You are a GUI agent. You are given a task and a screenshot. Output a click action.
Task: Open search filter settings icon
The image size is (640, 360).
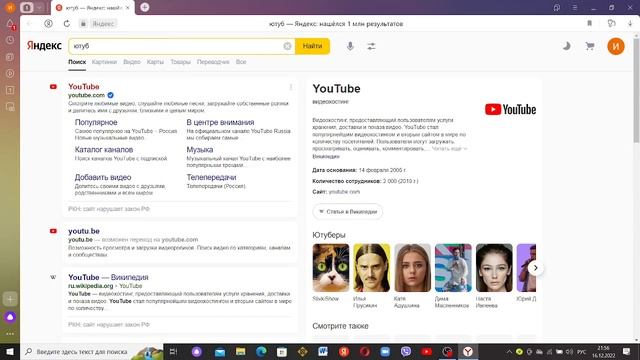[371, 46]
